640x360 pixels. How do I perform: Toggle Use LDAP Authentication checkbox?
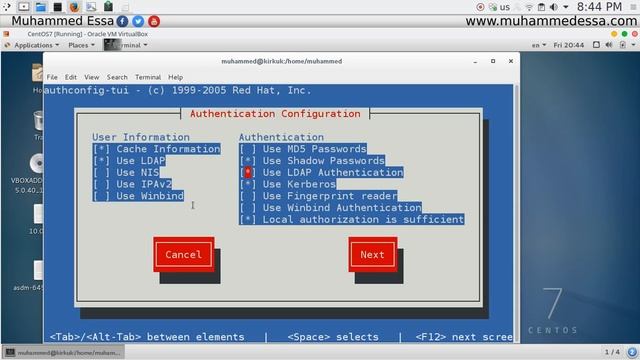[x=321, y=173]
